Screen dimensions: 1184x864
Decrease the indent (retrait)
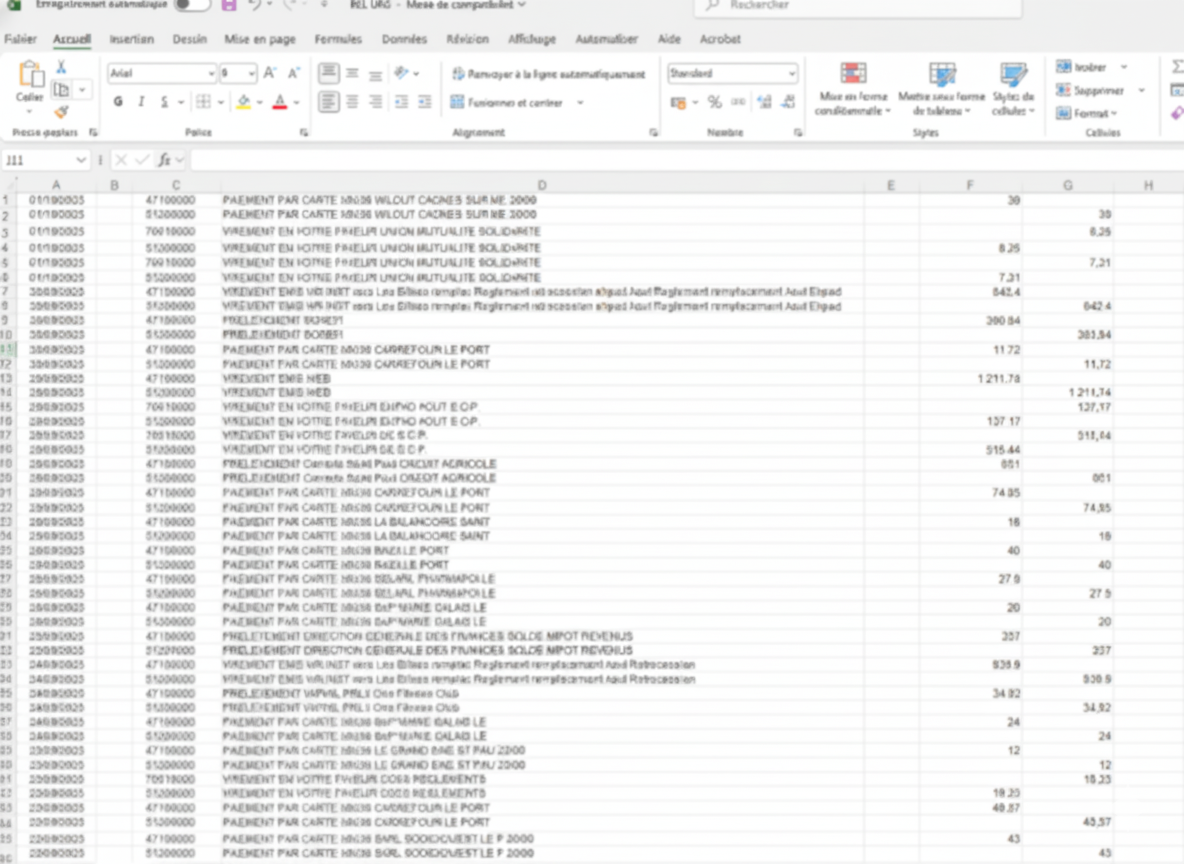402,101
